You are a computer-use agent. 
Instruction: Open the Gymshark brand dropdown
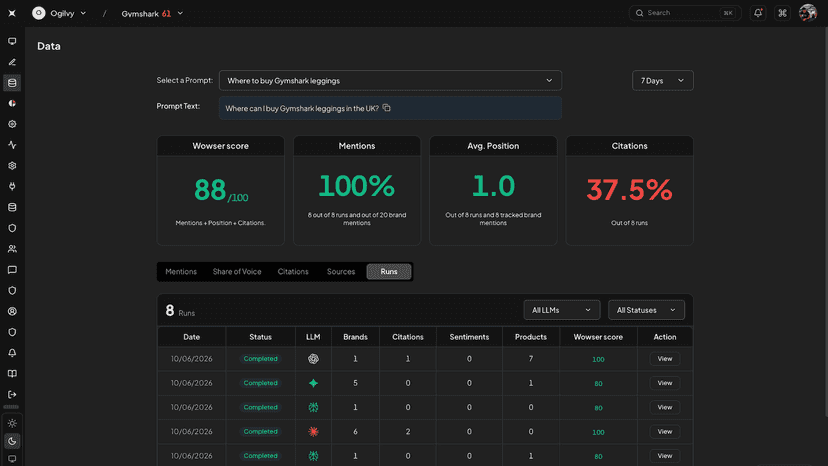tap(152, 13)
